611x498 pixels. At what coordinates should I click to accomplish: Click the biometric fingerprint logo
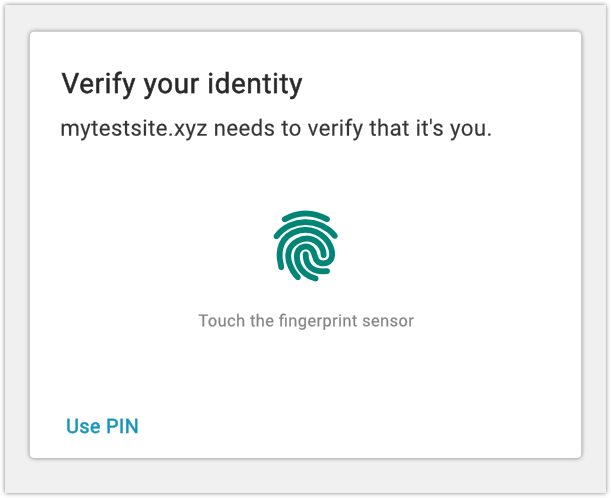305,245
